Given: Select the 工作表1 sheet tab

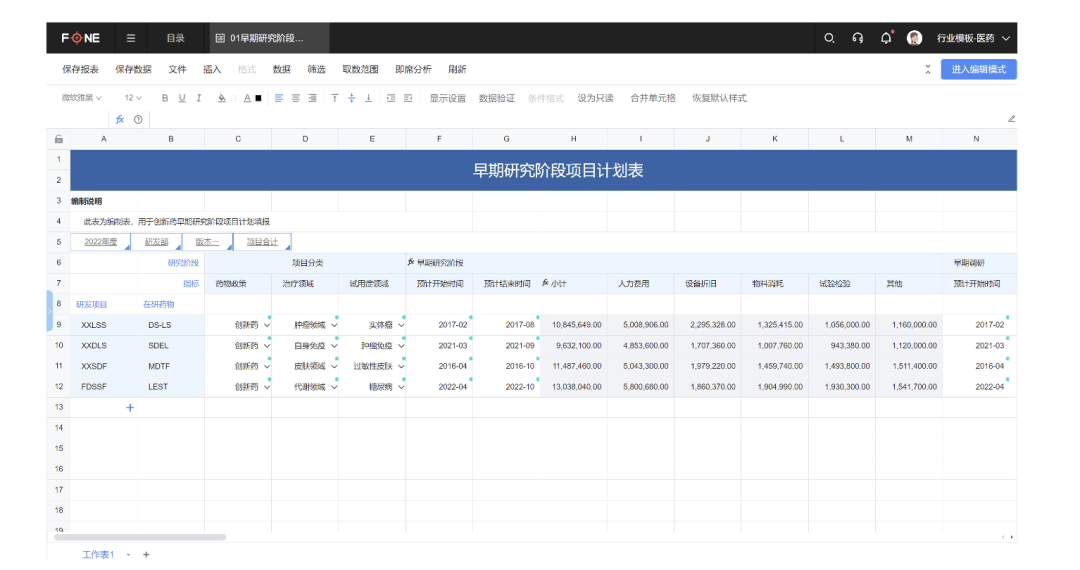Looking at the screenshot, I should click(x=98, y=554).
